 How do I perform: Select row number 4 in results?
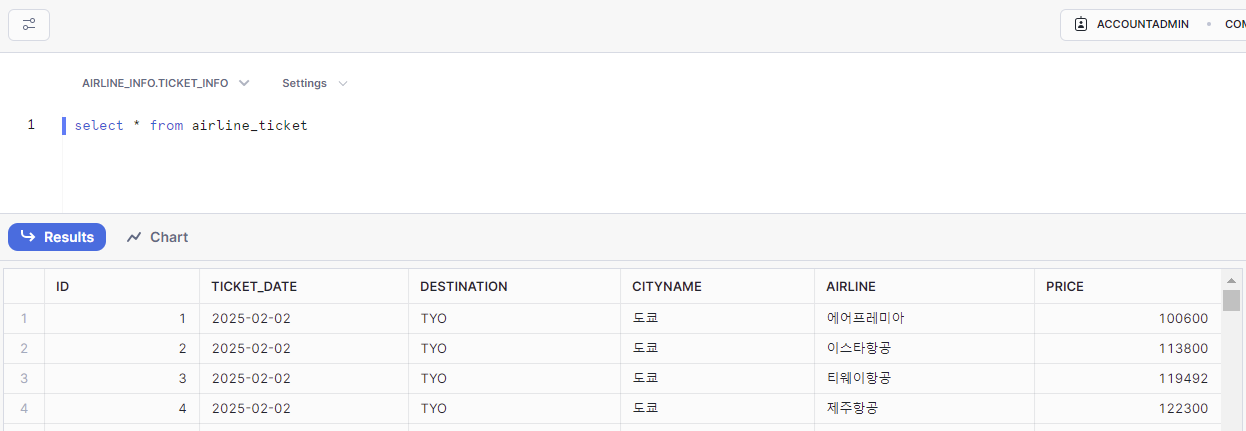[x=24, y=409]
